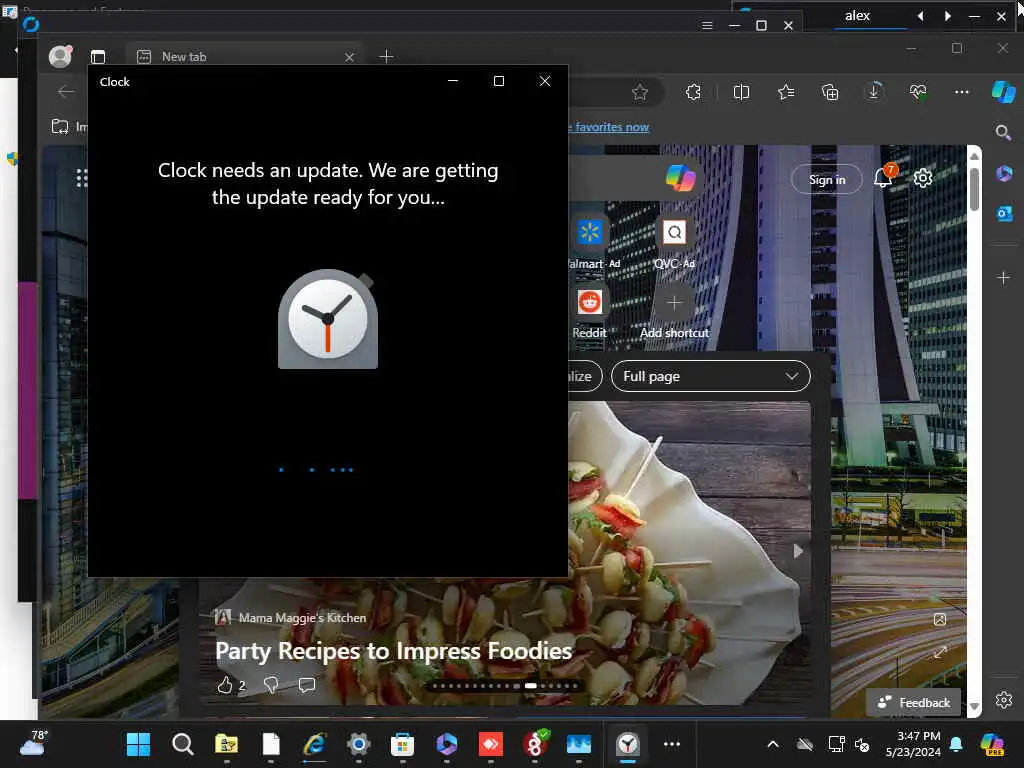Open Walmart shortcut tile
Viewport: 1024px width, 768px height.
click(x=590, y=232)
